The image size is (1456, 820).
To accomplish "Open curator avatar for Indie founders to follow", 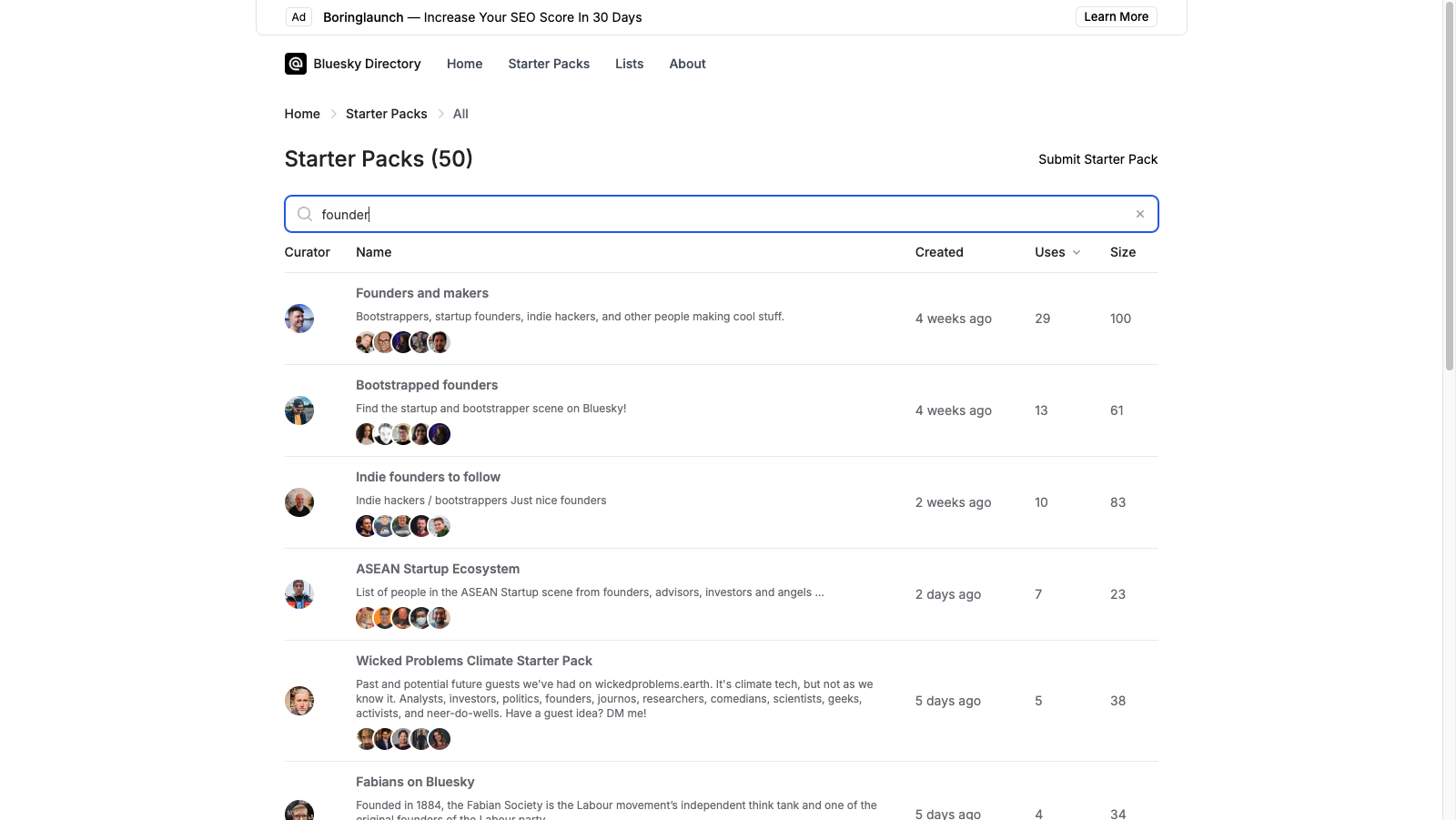I will (x=299, y=502).
